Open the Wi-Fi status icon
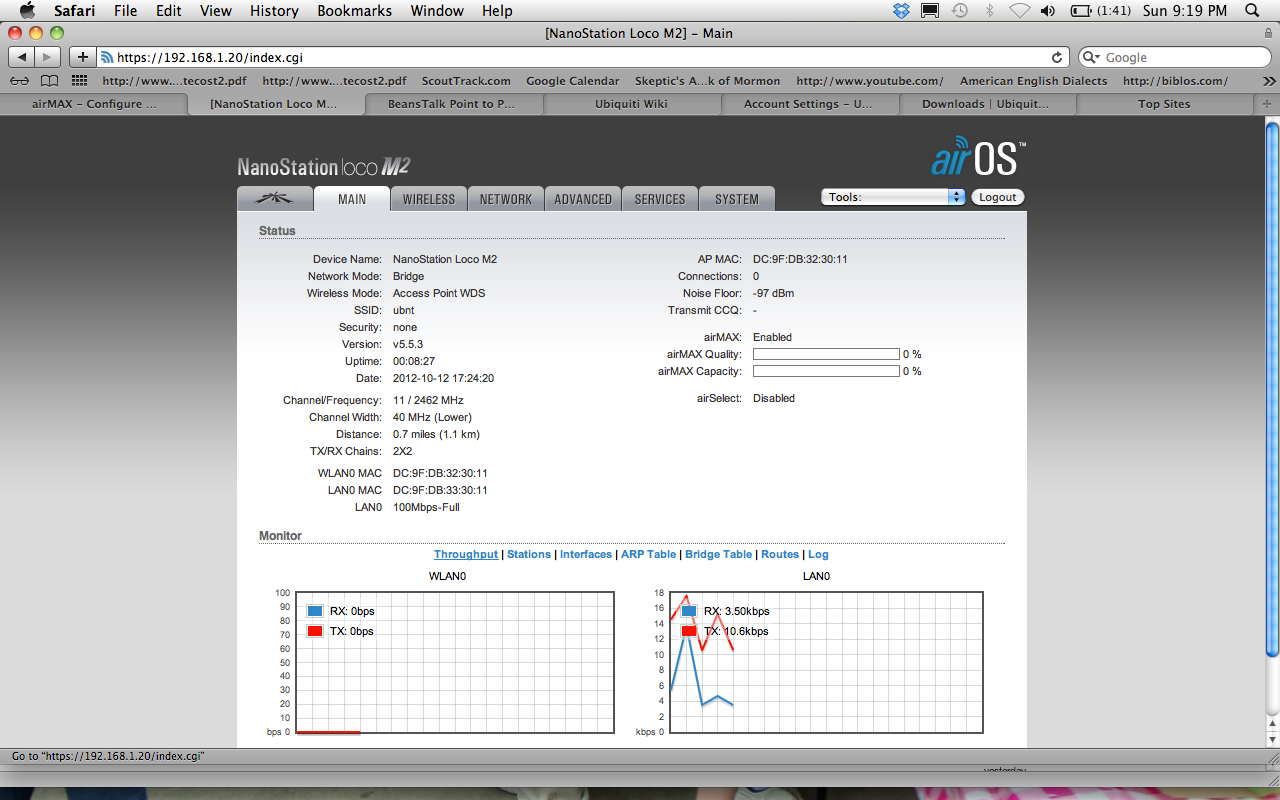This screenshot has height=800, width=1280. click(x=1019, y=11)
